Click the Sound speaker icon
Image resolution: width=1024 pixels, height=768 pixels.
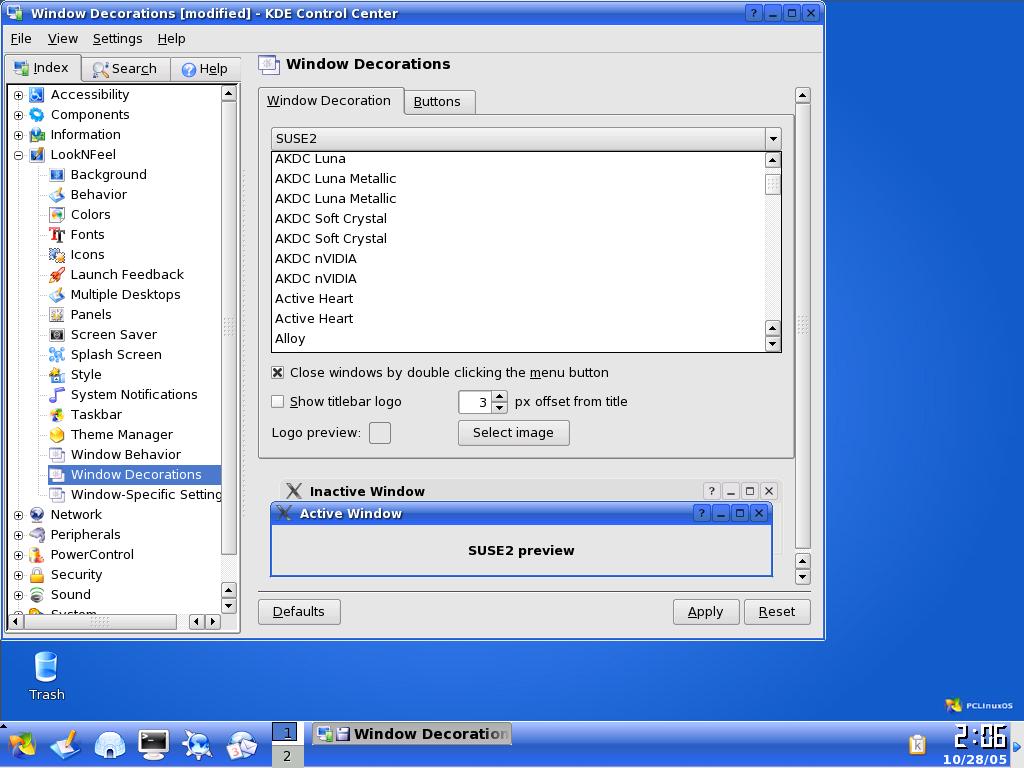click(37, 595)
